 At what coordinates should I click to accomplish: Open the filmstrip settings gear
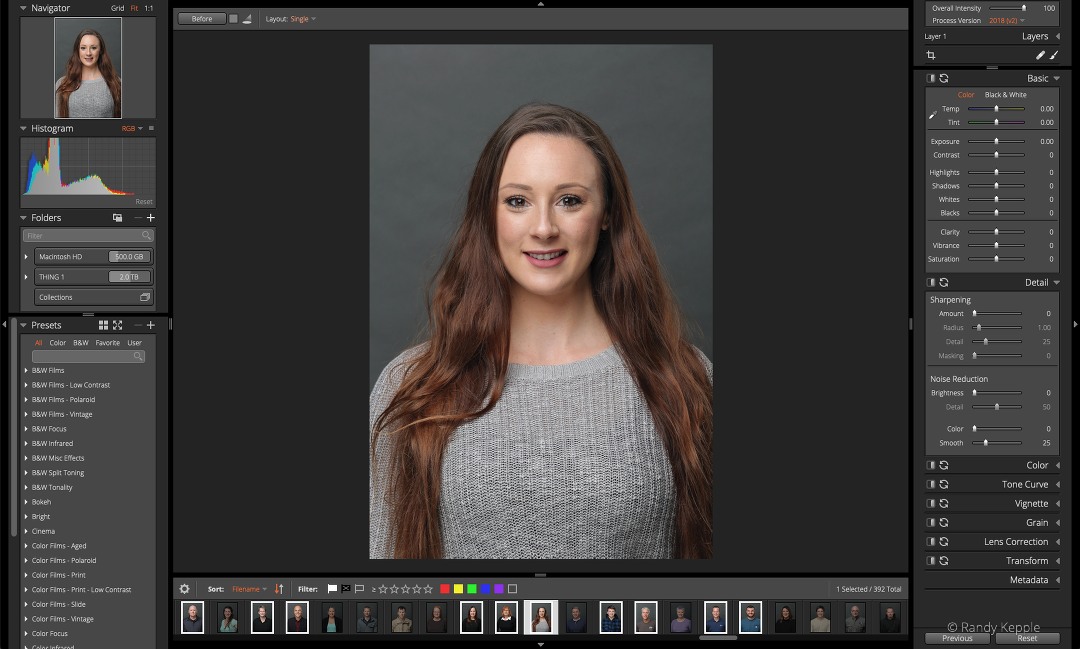tap(184, 589)
